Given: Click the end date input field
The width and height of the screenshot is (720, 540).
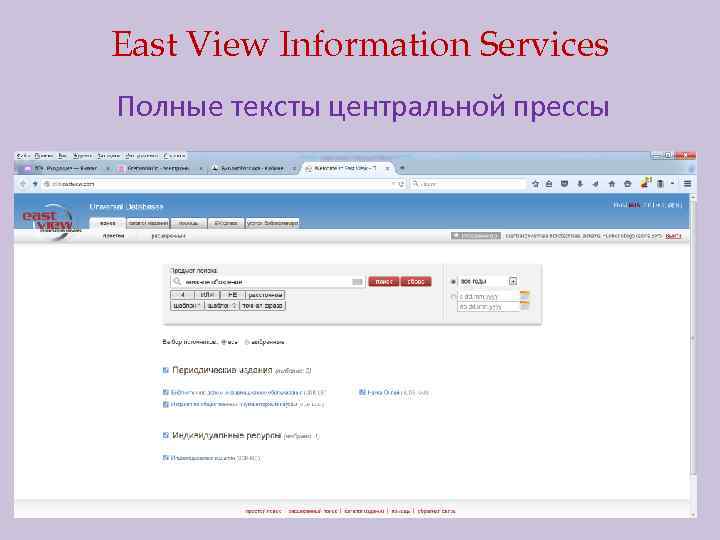Looking at the screenshot, I should pos(488,307).
